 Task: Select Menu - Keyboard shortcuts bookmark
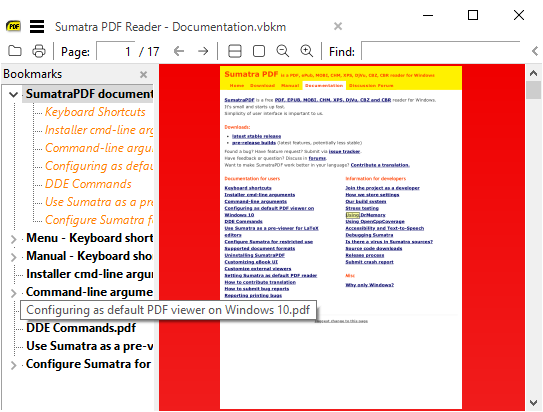coord(89,238)
